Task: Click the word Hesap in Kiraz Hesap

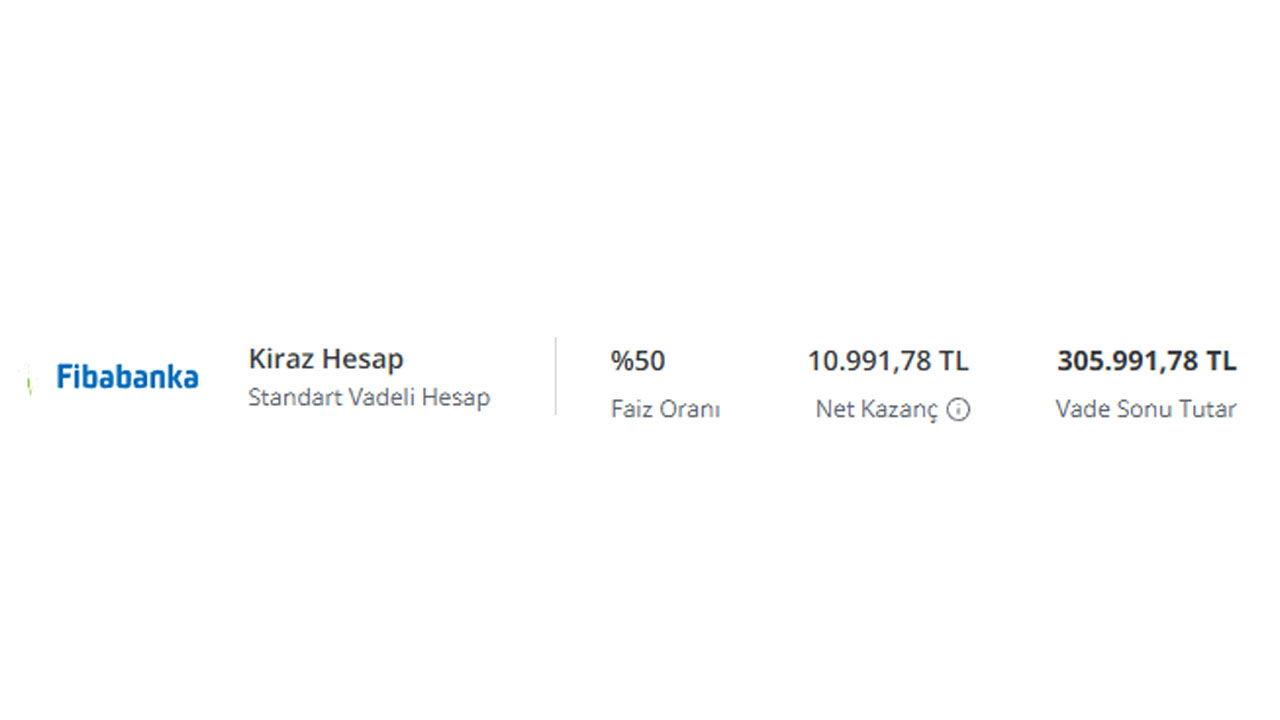Action: click(x=364, y=359)
